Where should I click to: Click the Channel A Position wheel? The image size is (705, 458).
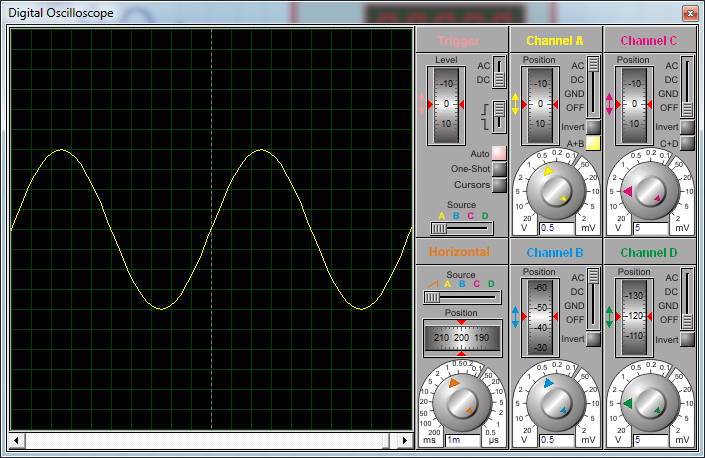[x=540, y=105]
